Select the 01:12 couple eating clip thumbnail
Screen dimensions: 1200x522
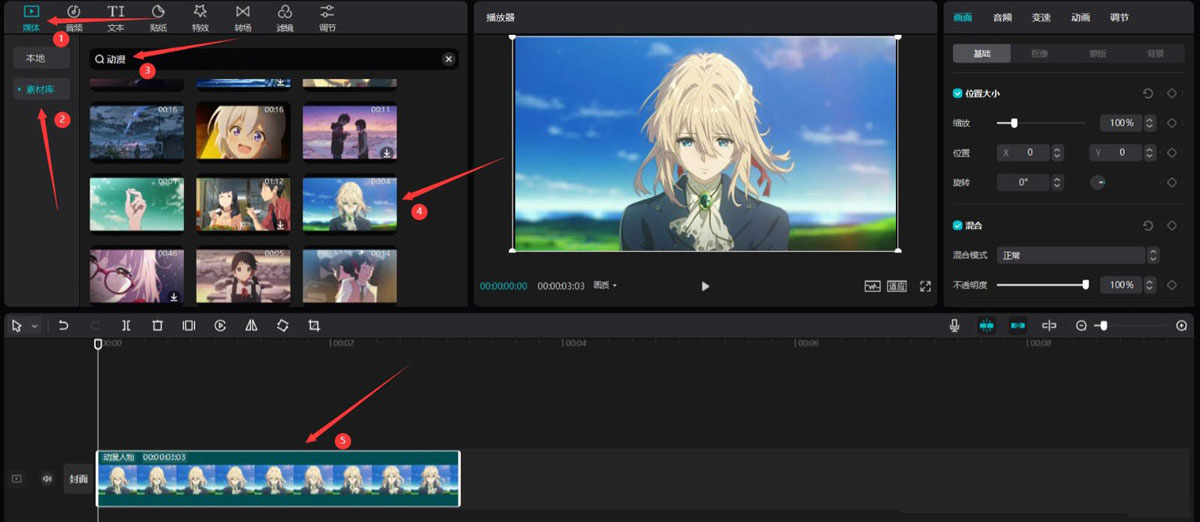[243, 204]
